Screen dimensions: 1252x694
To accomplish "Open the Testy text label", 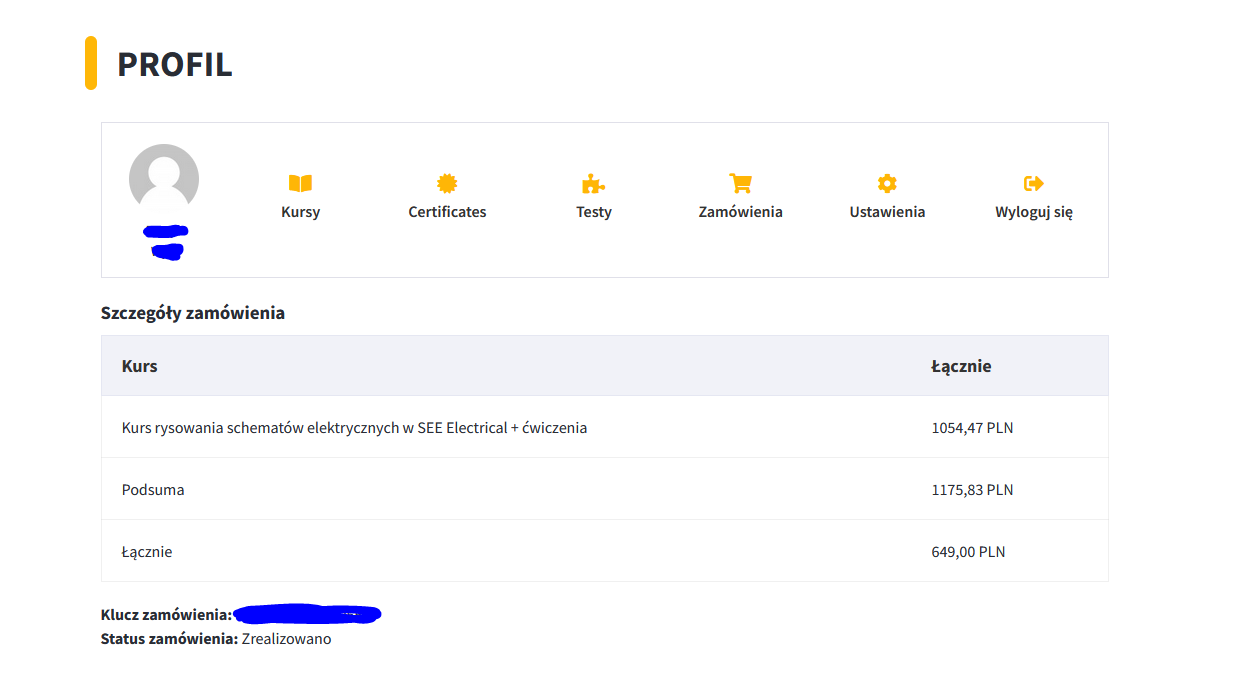I will point(593,212).
